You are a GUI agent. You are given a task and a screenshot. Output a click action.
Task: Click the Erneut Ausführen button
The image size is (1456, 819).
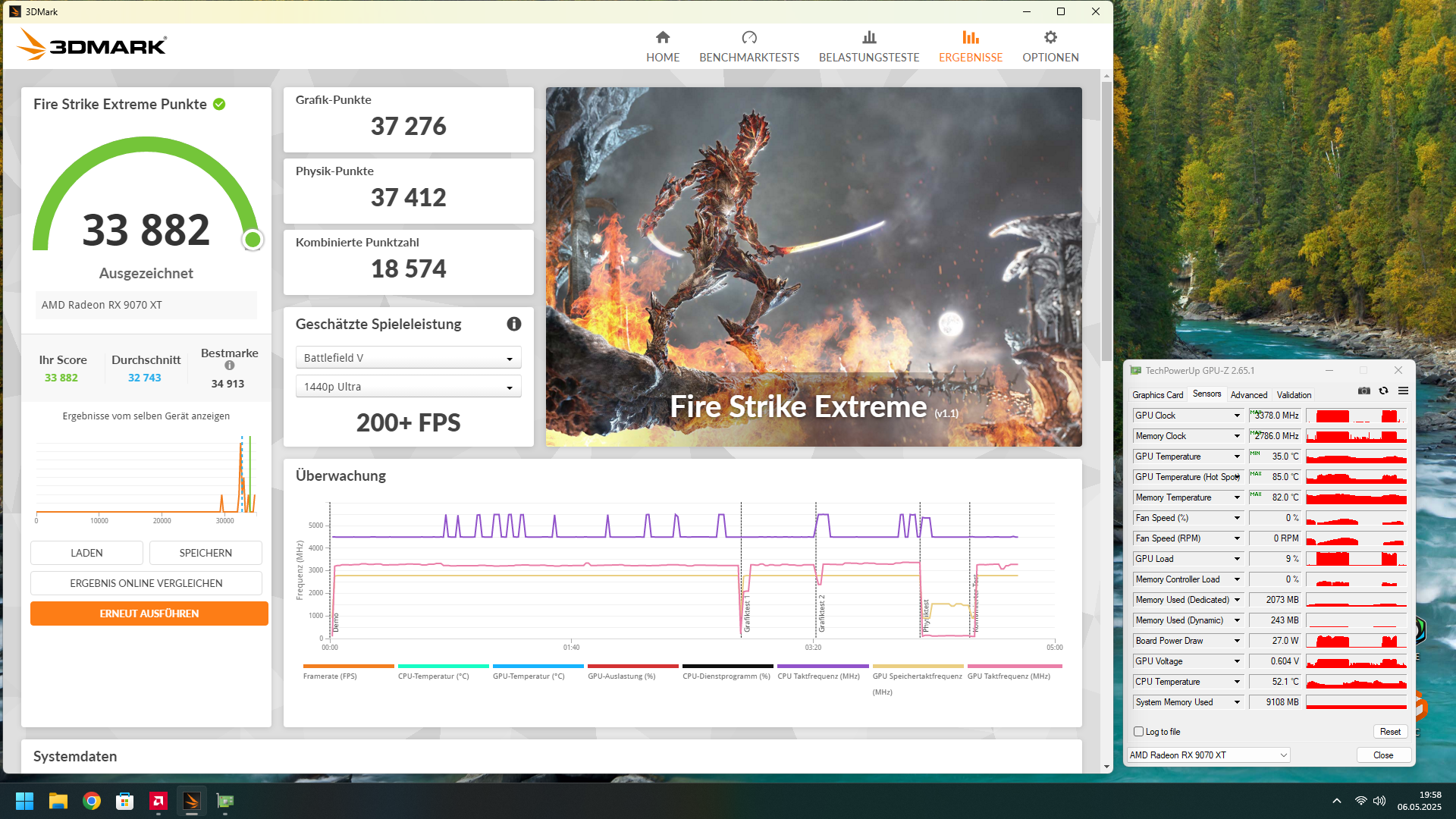[x=149, y=613]
